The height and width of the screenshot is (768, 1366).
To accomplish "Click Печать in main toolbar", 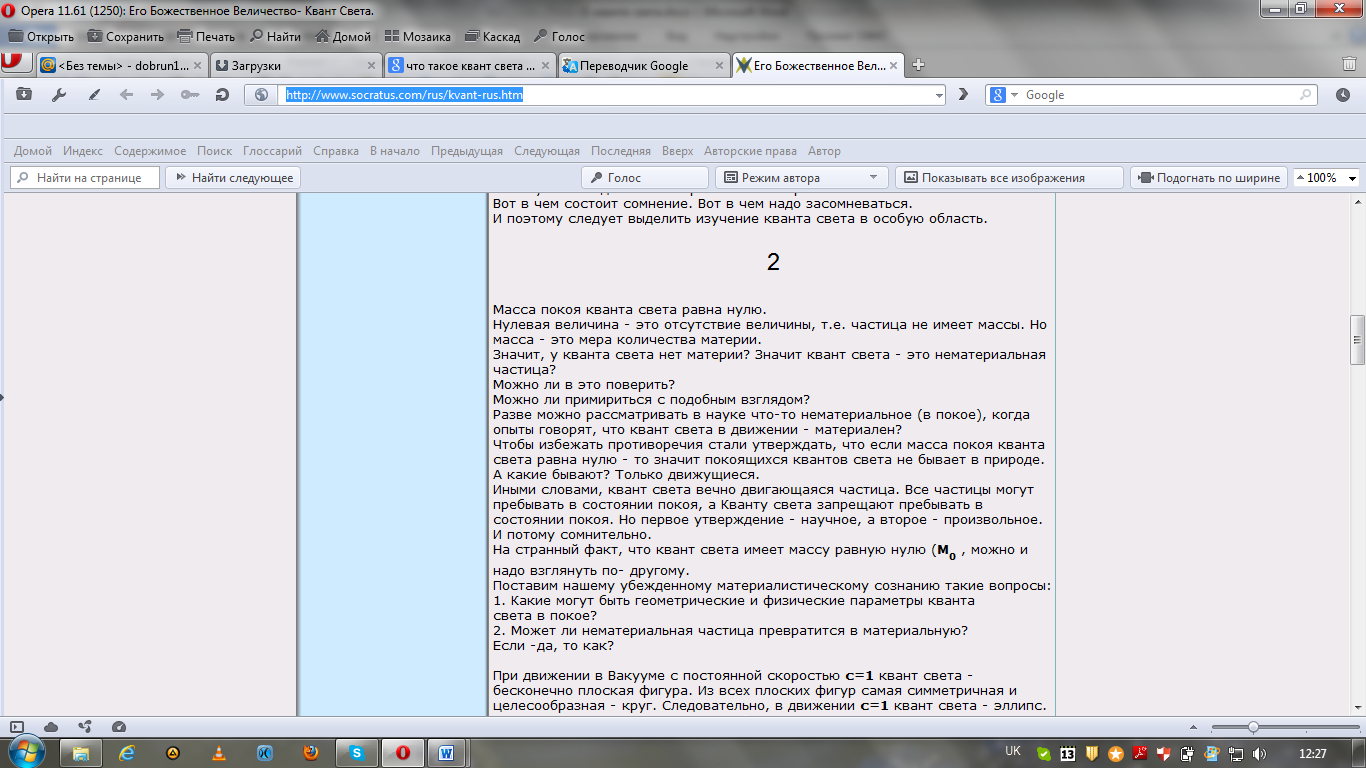I will (206, 36).
